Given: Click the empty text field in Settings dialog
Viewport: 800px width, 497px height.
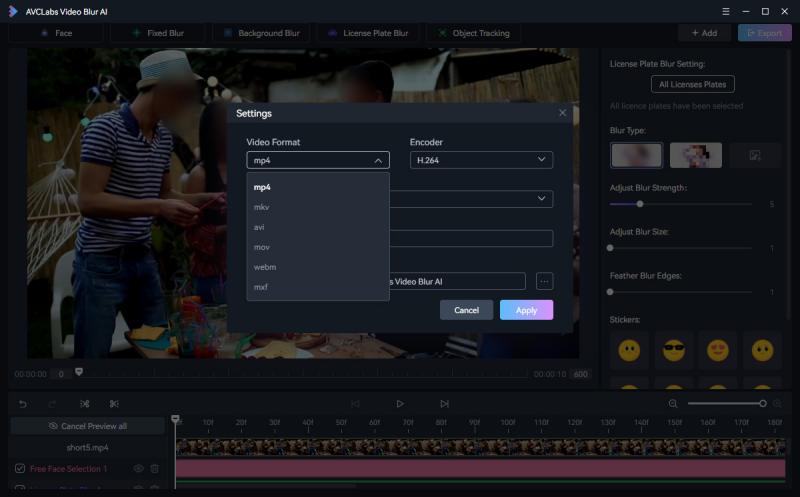Looking at the screenshot, I should [471, 238].
